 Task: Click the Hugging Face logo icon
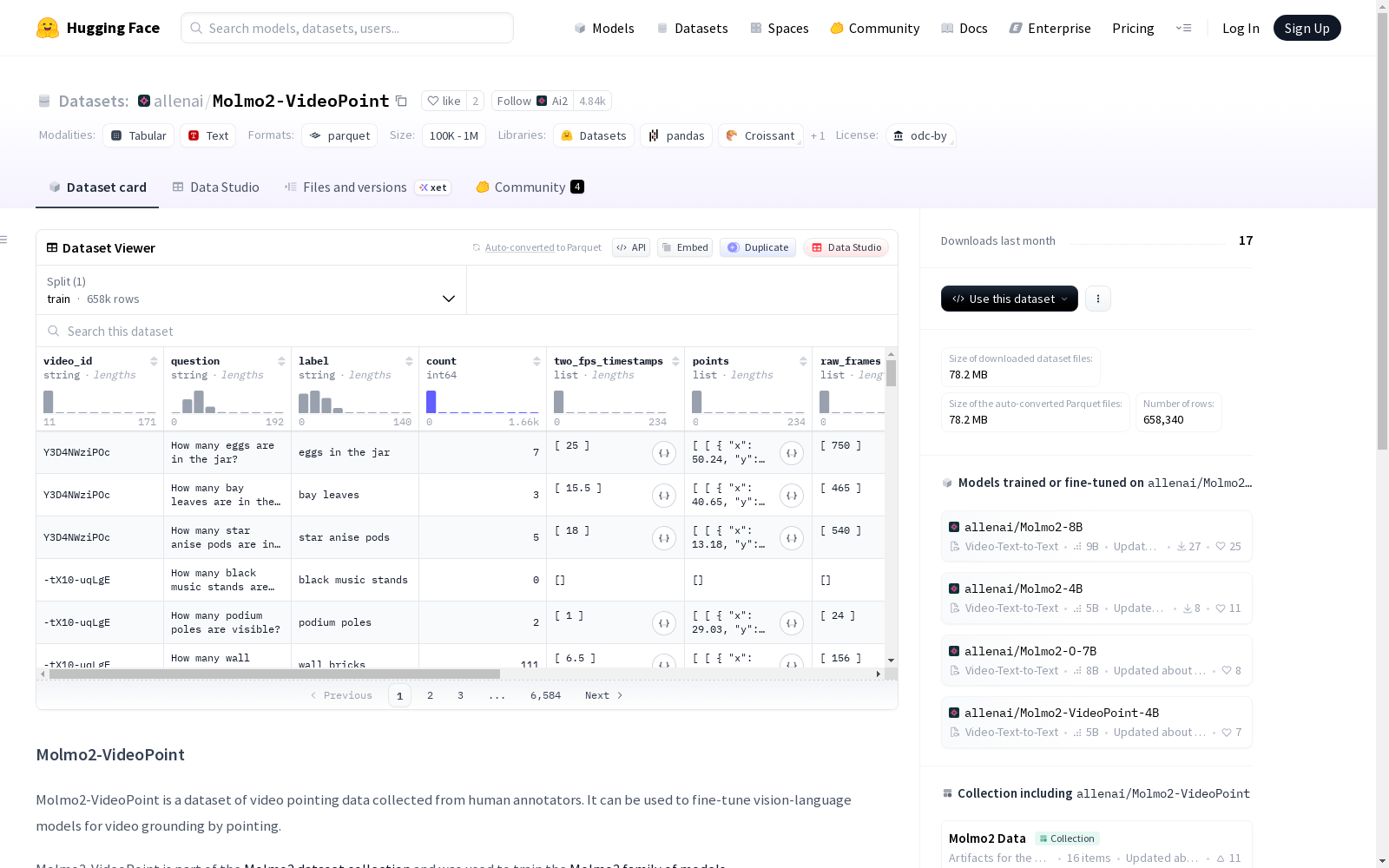[x=48, y=28]
